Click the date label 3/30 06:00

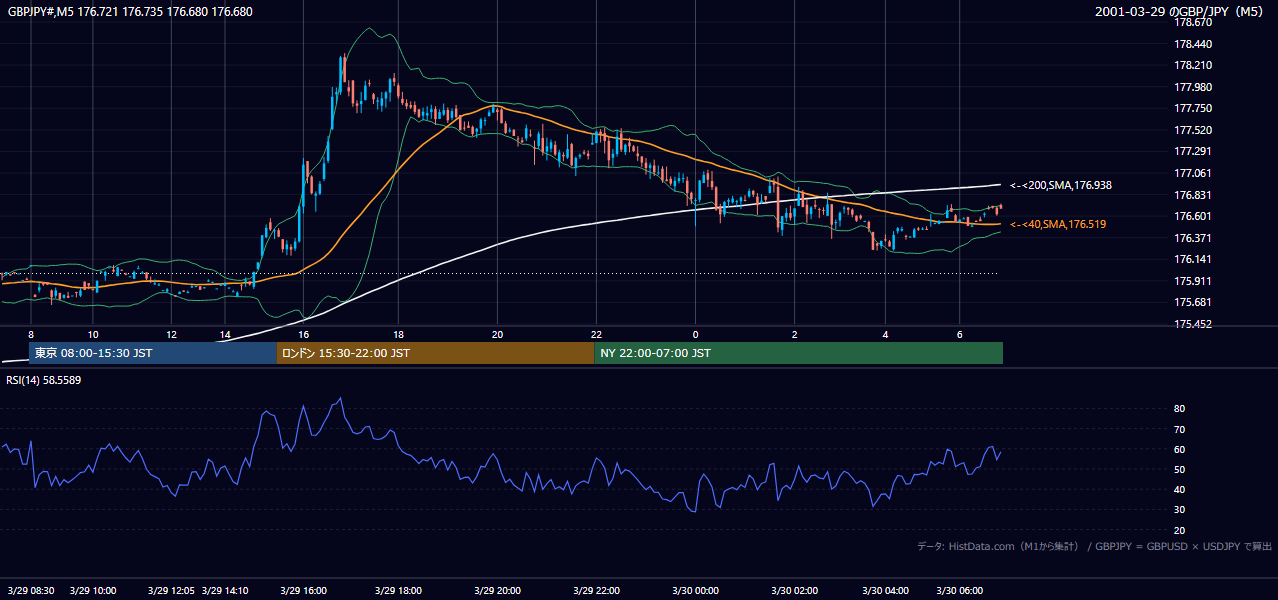pyautogui.click(x=960, y=590)
